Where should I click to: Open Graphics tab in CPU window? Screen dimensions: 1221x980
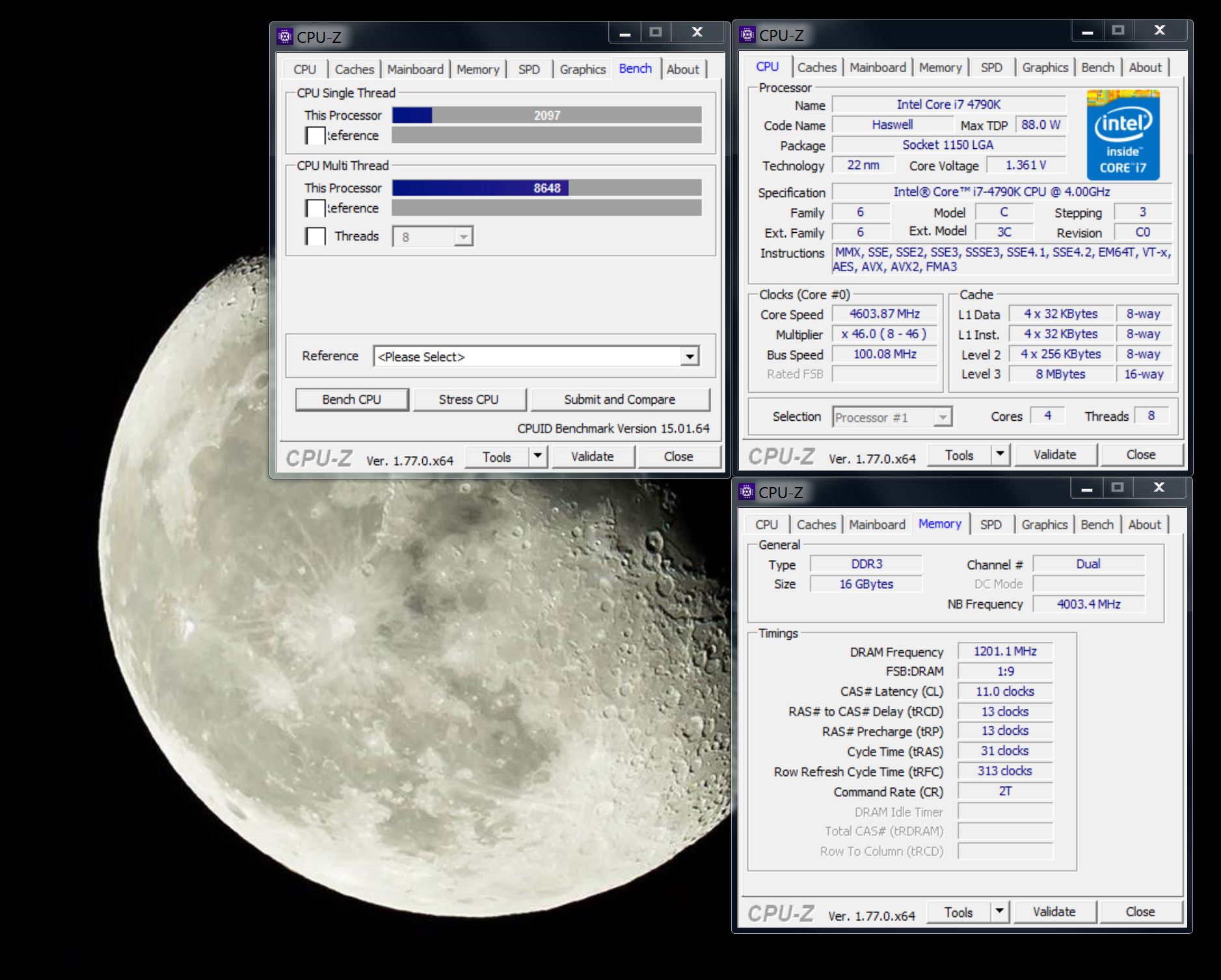point(1045,68)
